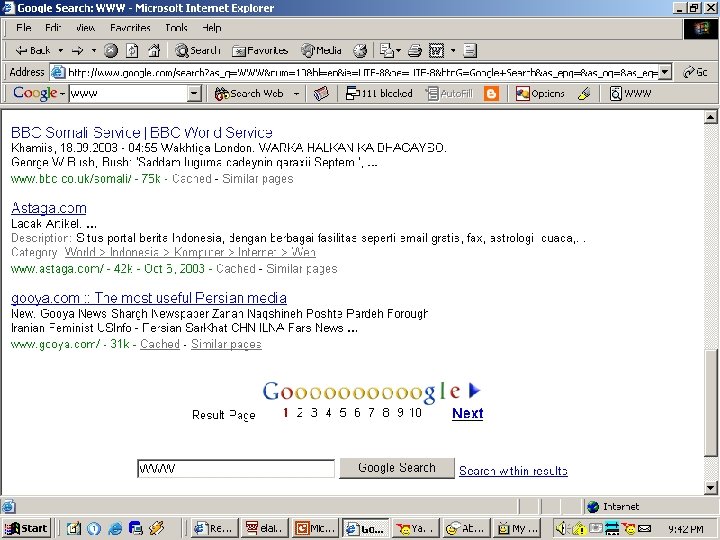Screen dimensions: 720x540
Task: Click the orange Blogger icon
Action: coord(491,94)
